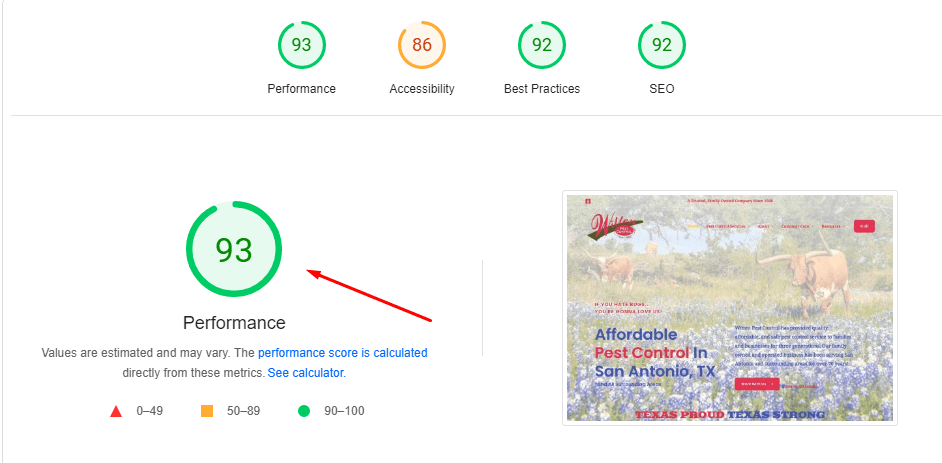Open the 'performance score is calculated' link
This screenshot has height=463, width=942.
pos(342,353)
